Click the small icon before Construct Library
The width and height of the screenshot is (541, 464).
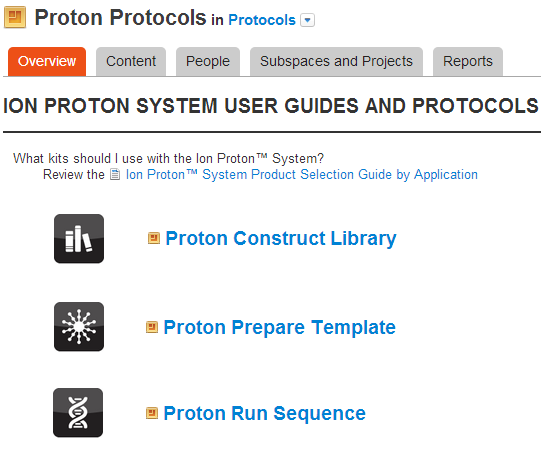[x=154, y=238]
